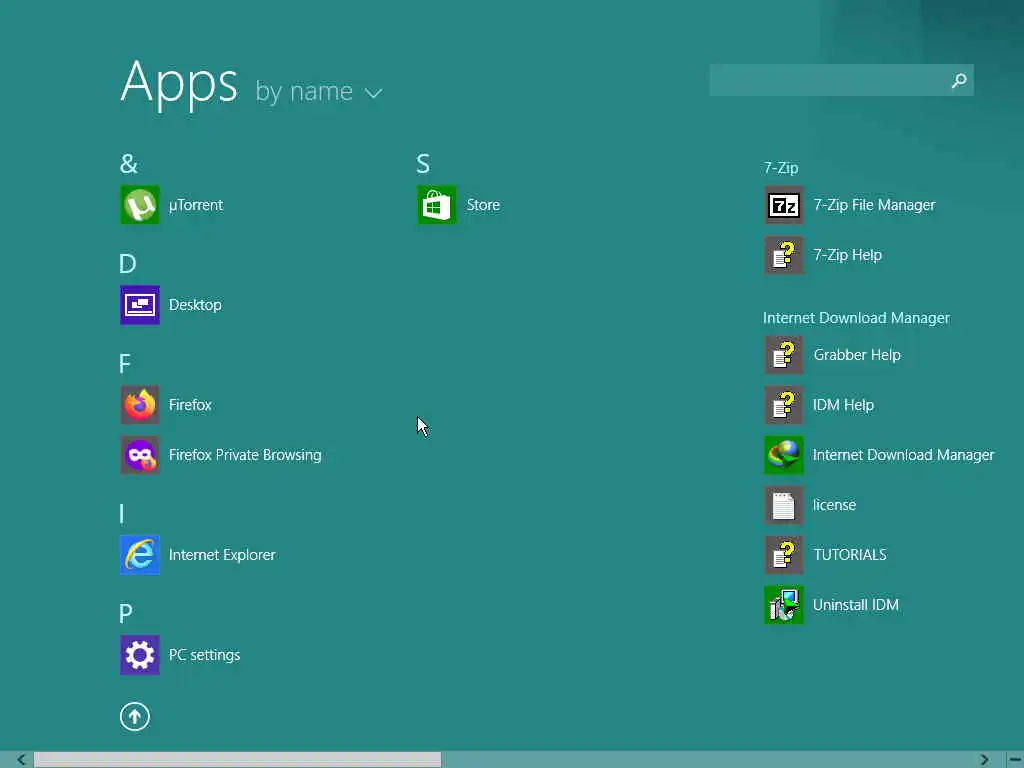Open the 7-Zip Help icon
The height and width of the screenshot is (768, 1024).
pyautogui.click(x=784, y=255)
